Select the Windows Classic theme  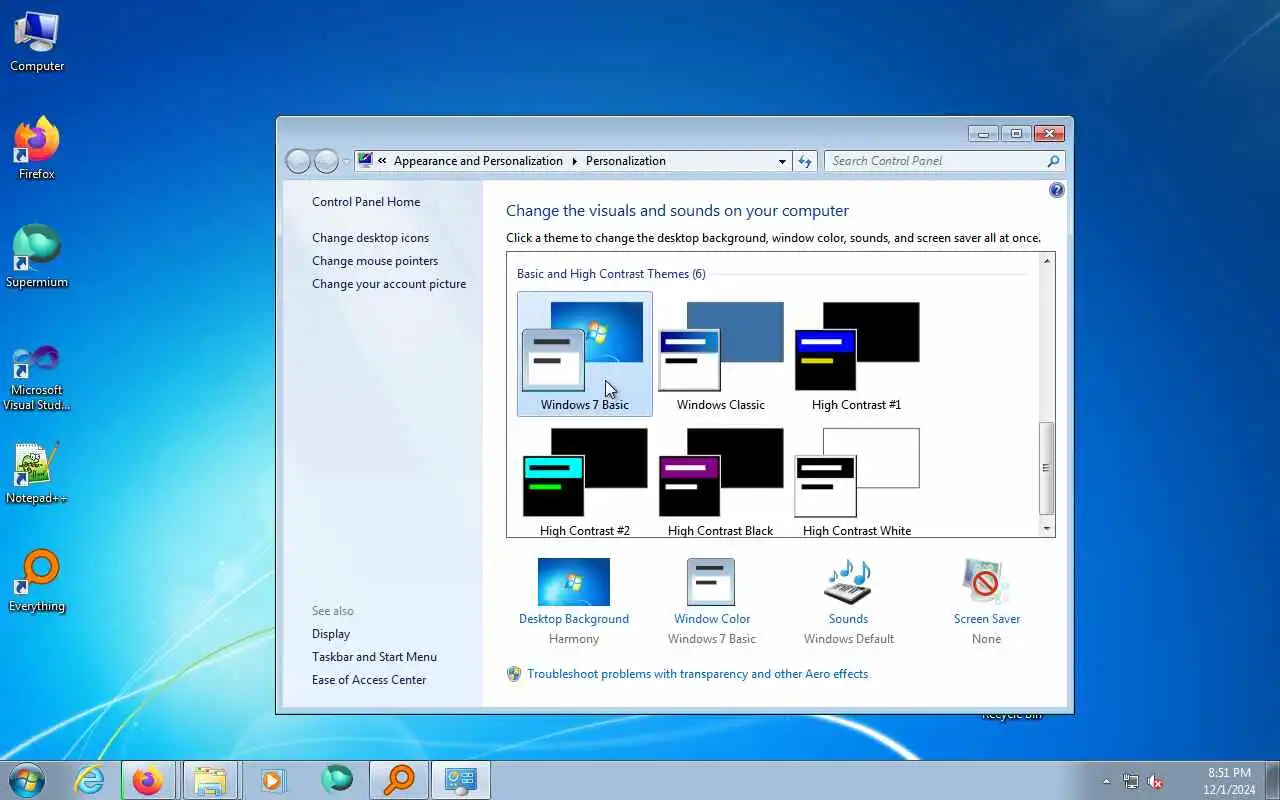[x=721, y=354]
